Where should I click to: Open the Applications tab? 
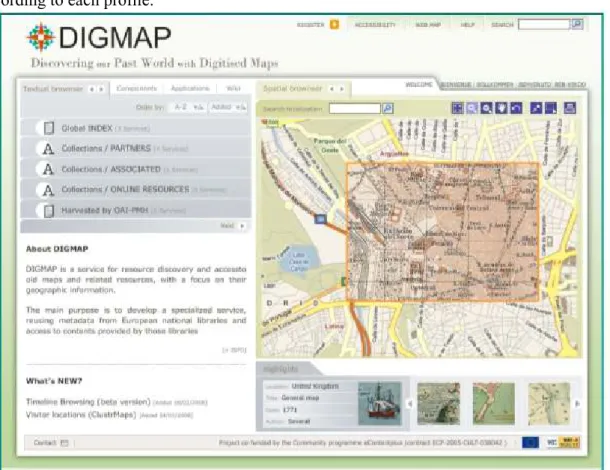[190, 88]
